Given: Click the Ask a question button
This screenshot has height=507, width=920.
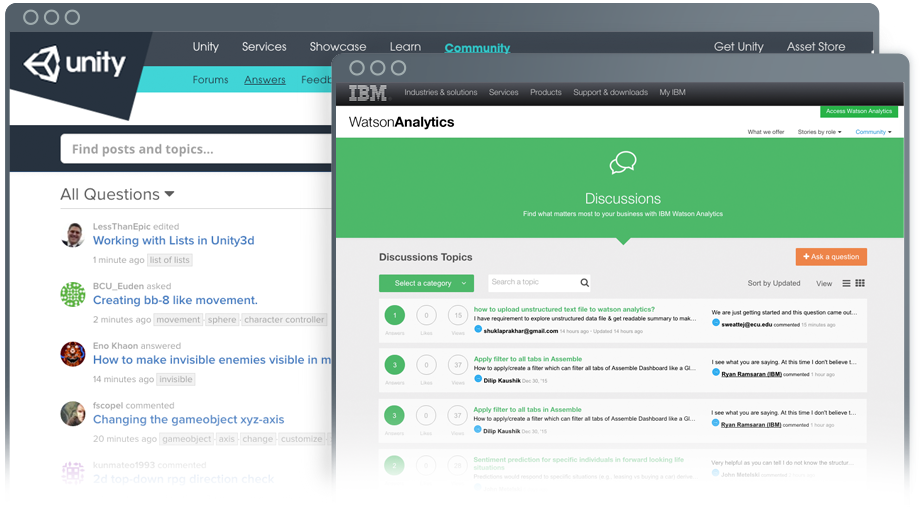Looking at the screenshot, I should pos(831,257).
